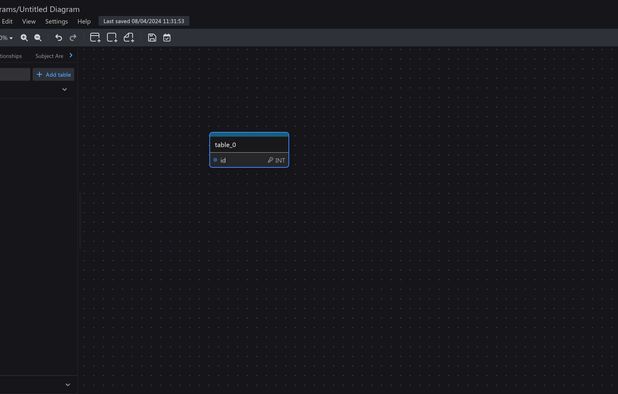Click the add subject area toolbar icon
The height and width of the screenshot is (394, 618).
coord(112,37)
